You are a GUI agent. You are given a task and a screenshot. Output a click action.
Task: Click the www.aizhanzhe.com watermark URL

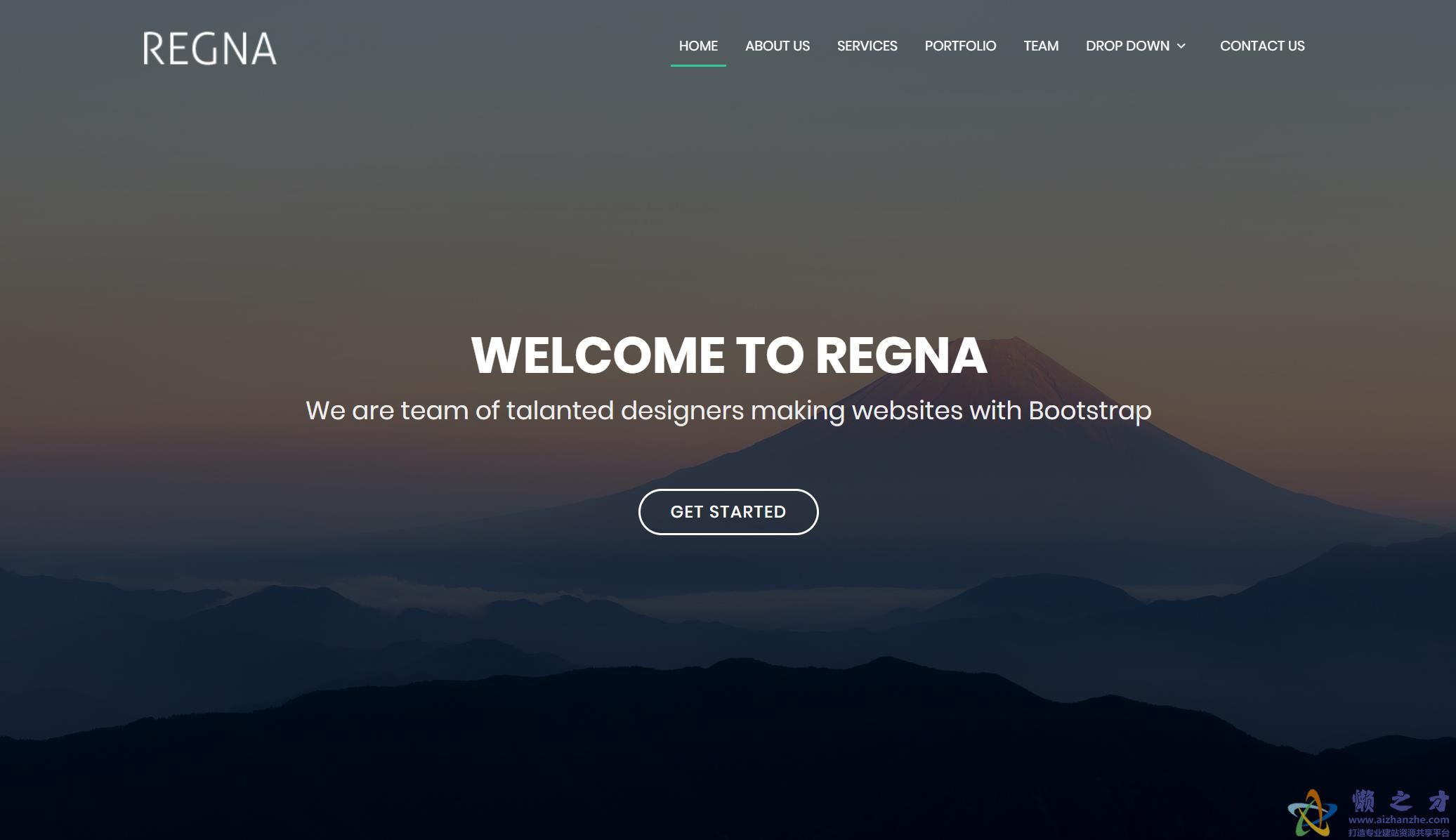(x=1398, y=820)
